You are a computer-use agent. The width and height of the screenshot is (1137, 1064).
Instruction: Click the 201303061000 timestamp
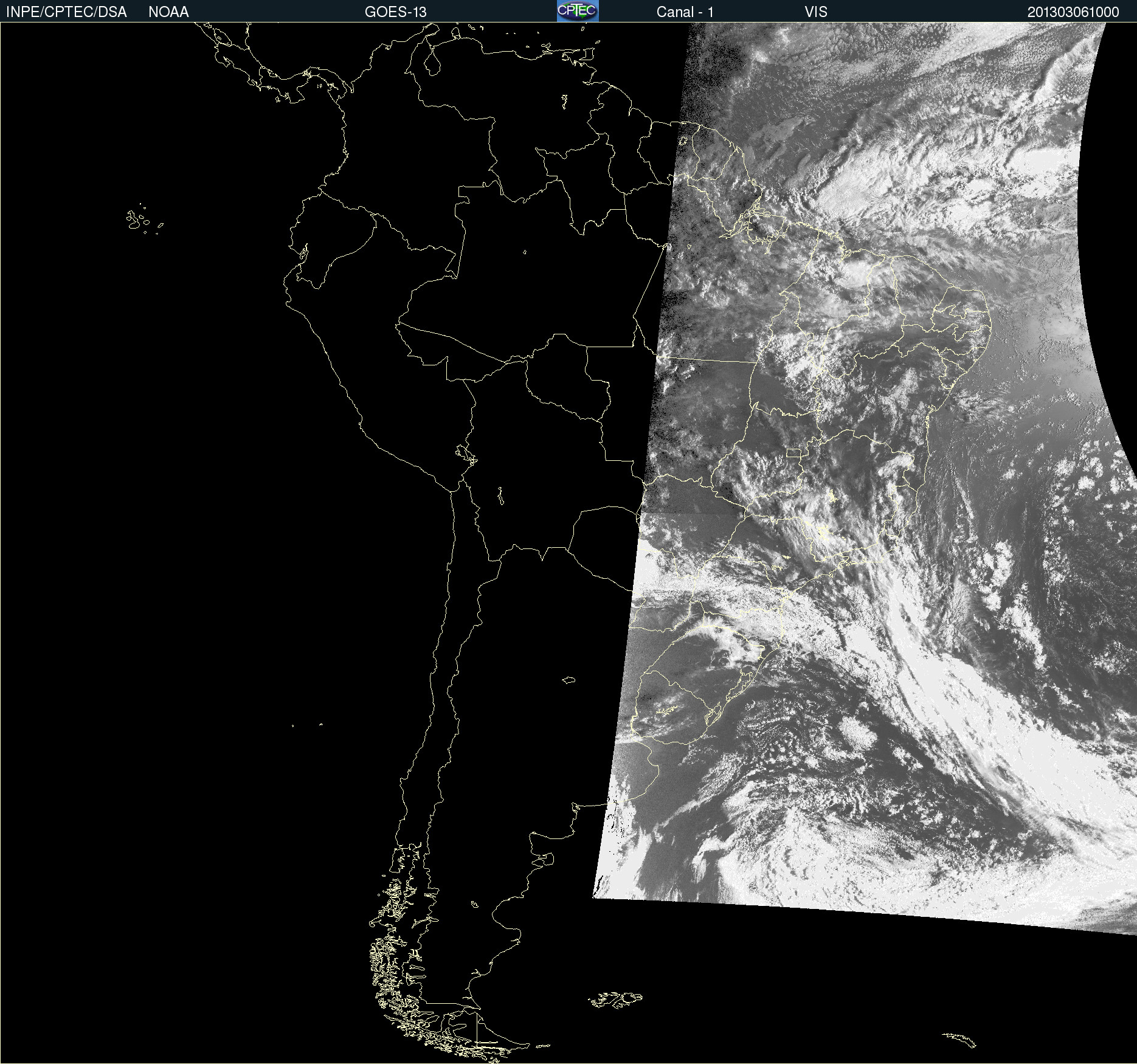coord(1073,12)
